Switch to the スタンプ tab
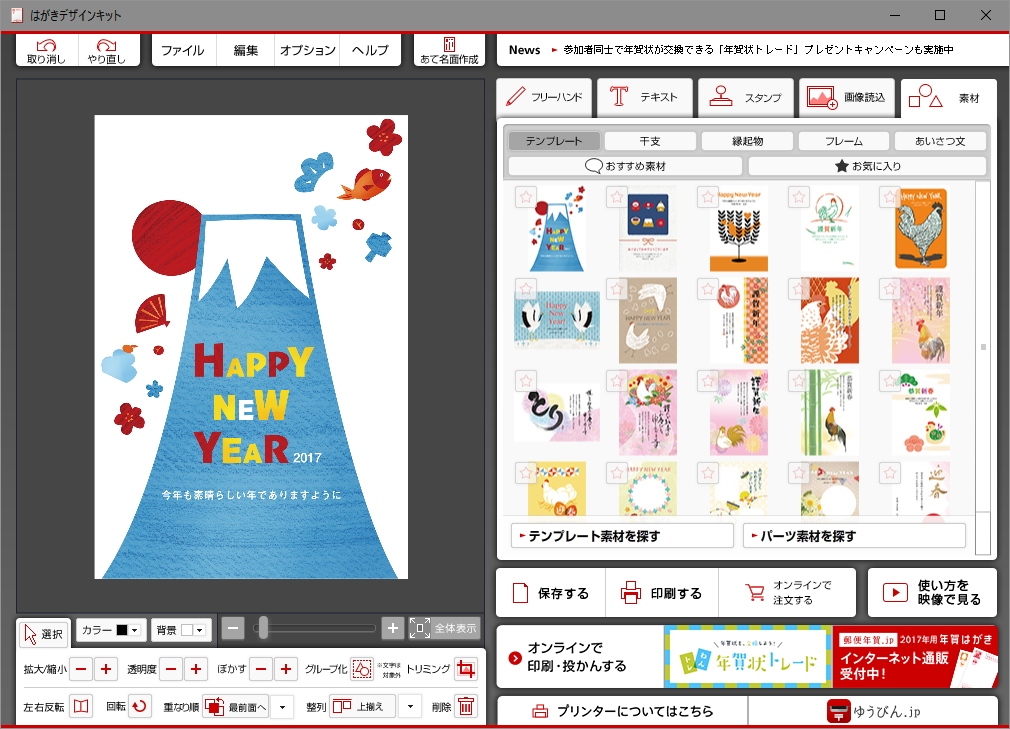This screenshot has width=1010, height=729. [746, 97]
